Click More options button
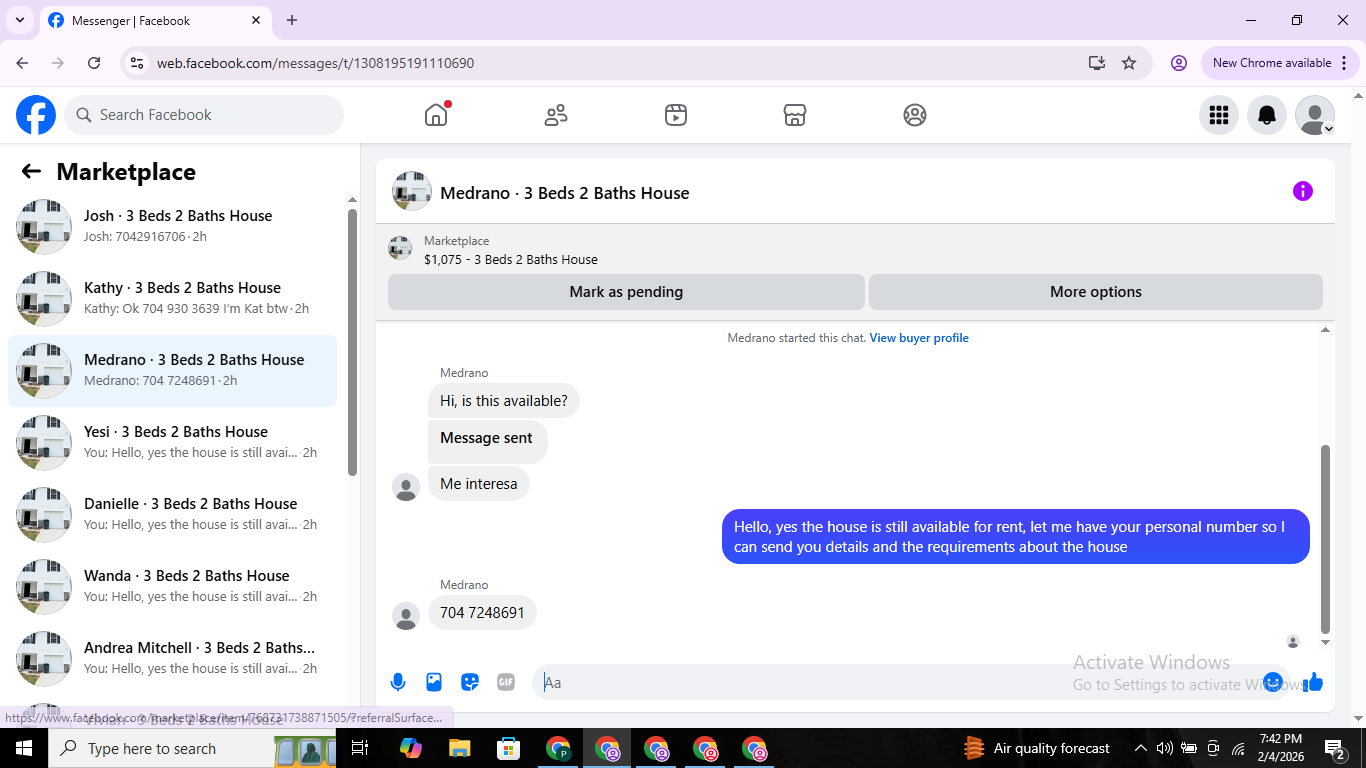Image resolution: width=1366 pixels, height=768 pixels. [x=1096, y=292]
